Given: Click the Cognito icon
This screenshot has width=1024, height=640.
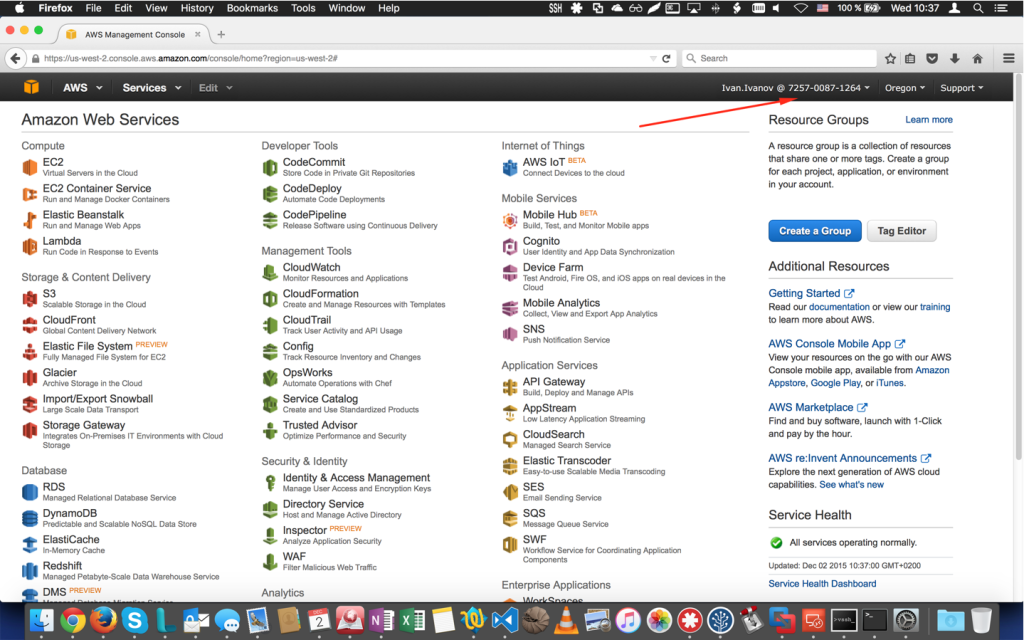Looking at the screenshot, I should pos(510,246).
